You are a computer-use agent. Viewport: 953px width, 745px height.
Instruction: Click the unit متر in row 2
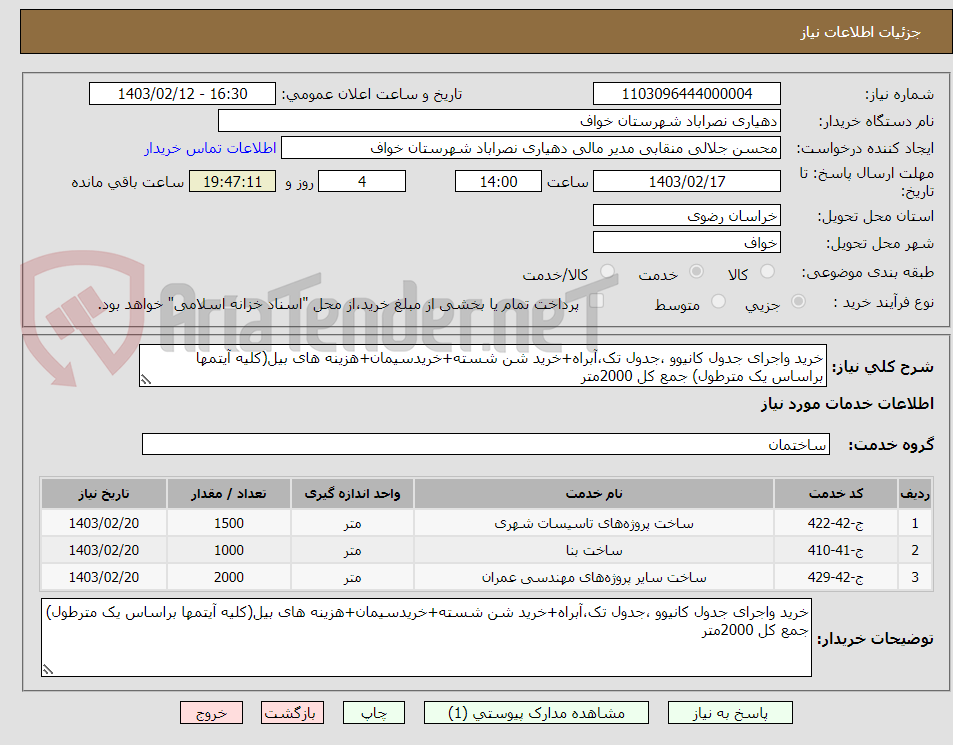click(353, 551)
